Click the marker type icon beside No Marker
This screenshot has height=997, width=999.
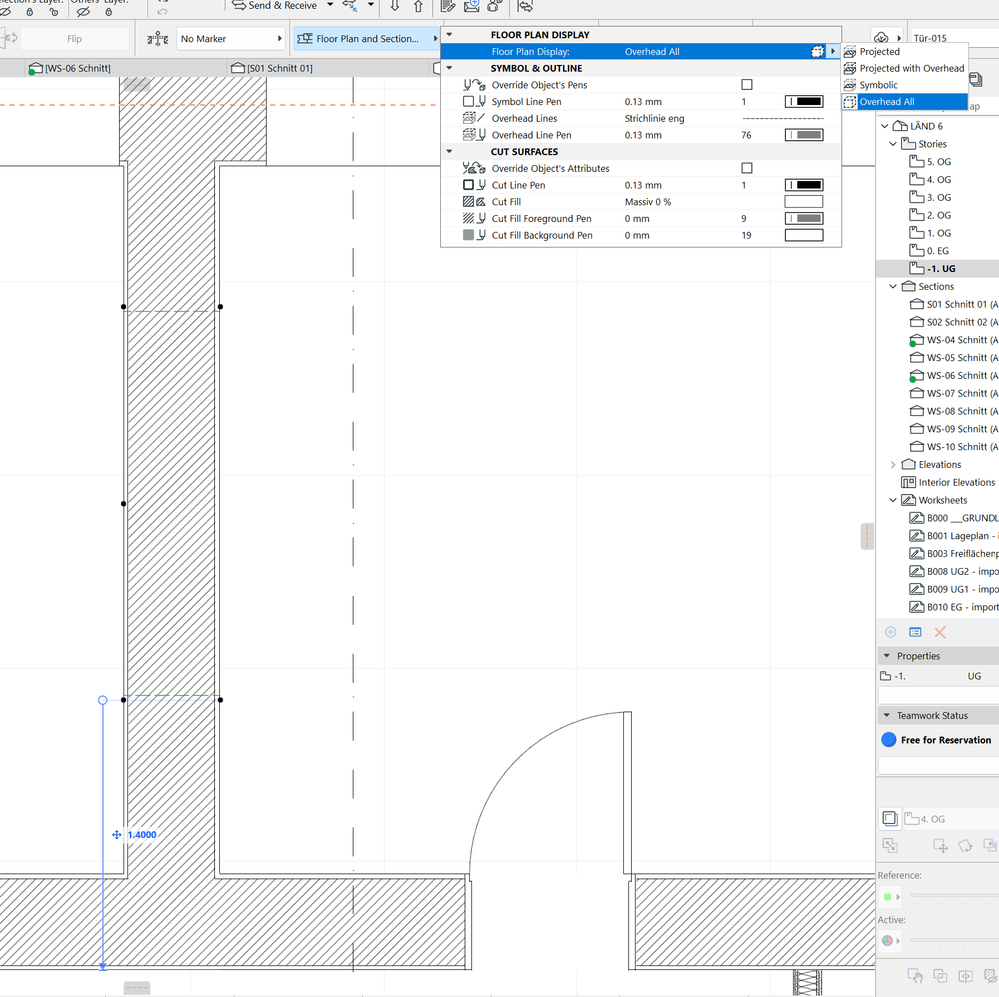click(157, 39)
